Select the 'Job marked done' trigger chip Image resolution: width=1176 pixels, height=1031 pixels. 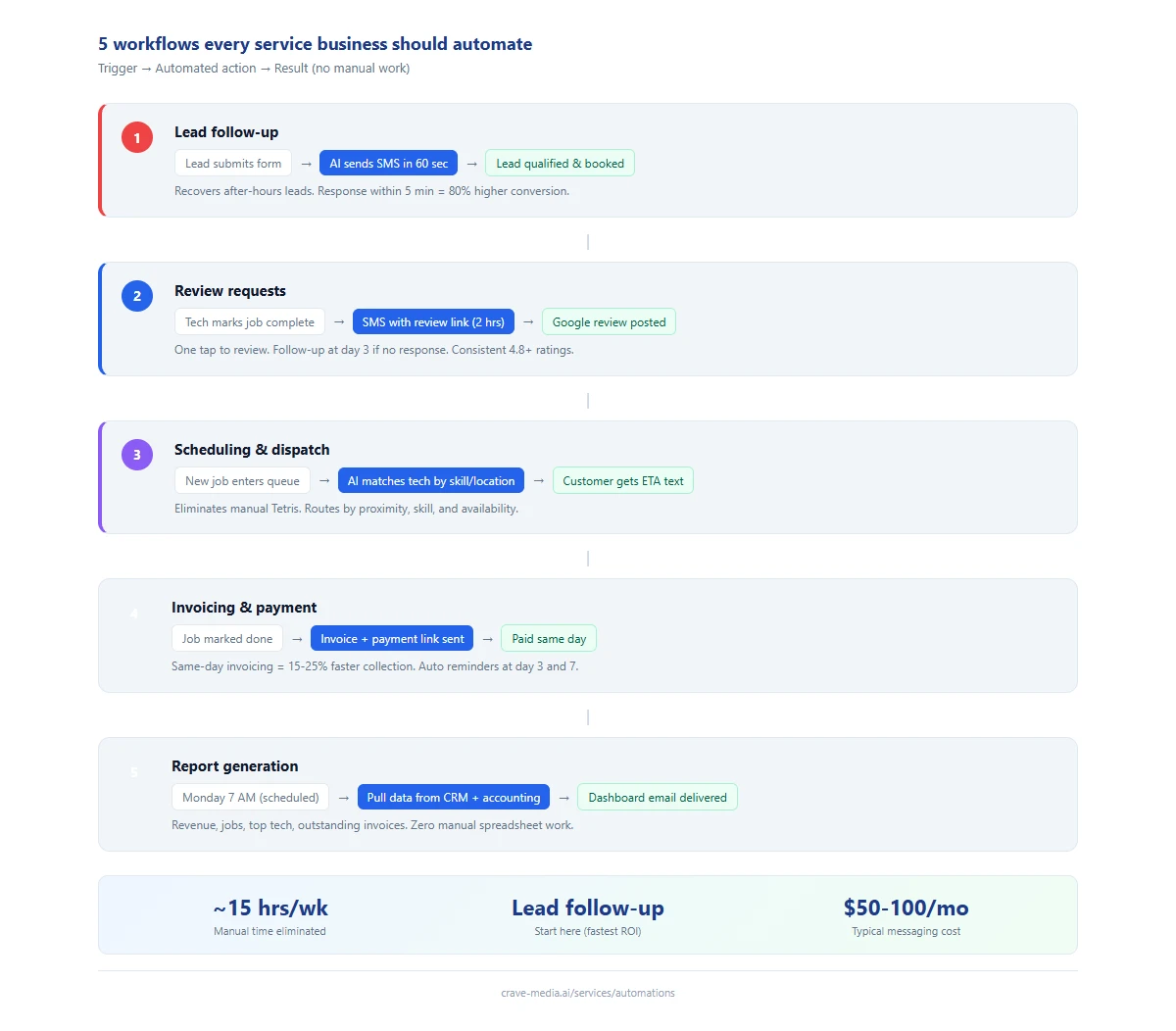[x=227, y=639]
